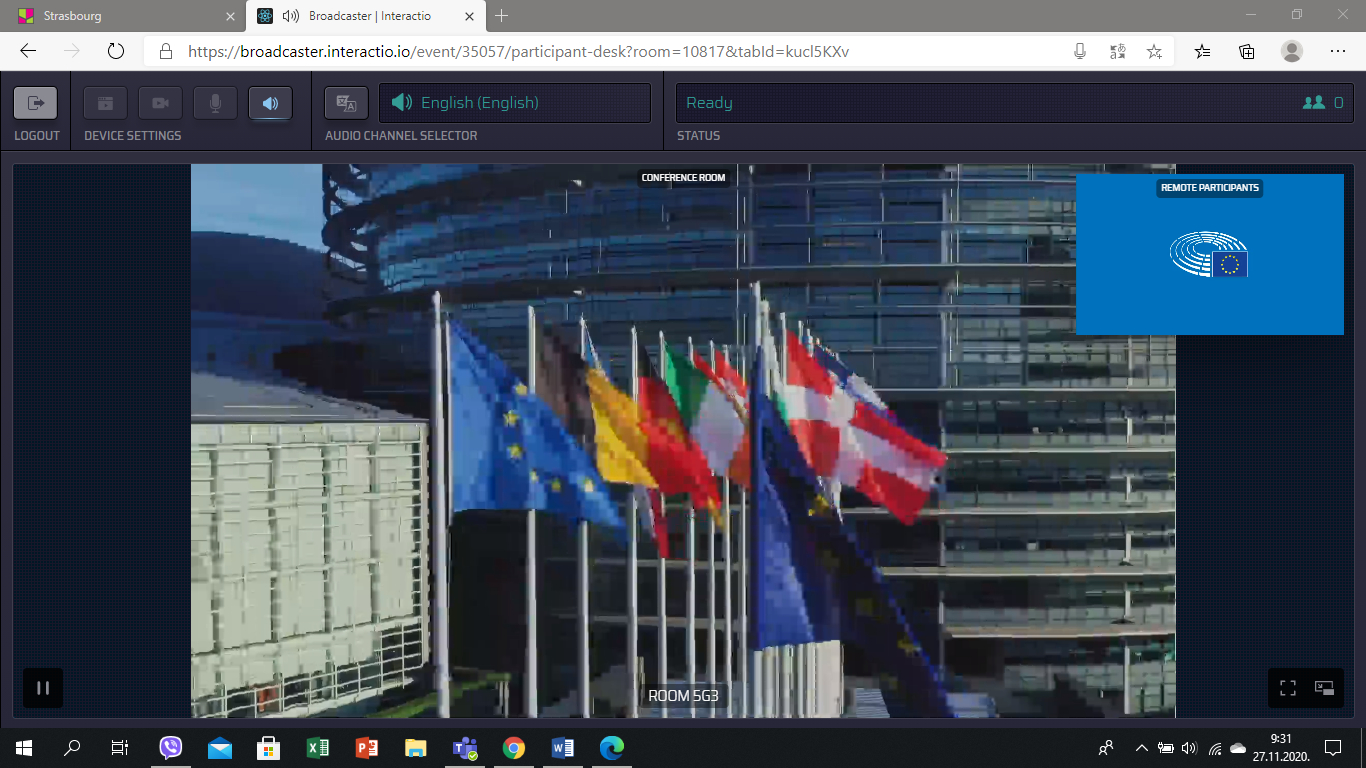
Task: Open Excel from the taskbar
Action: coord(318,747)
